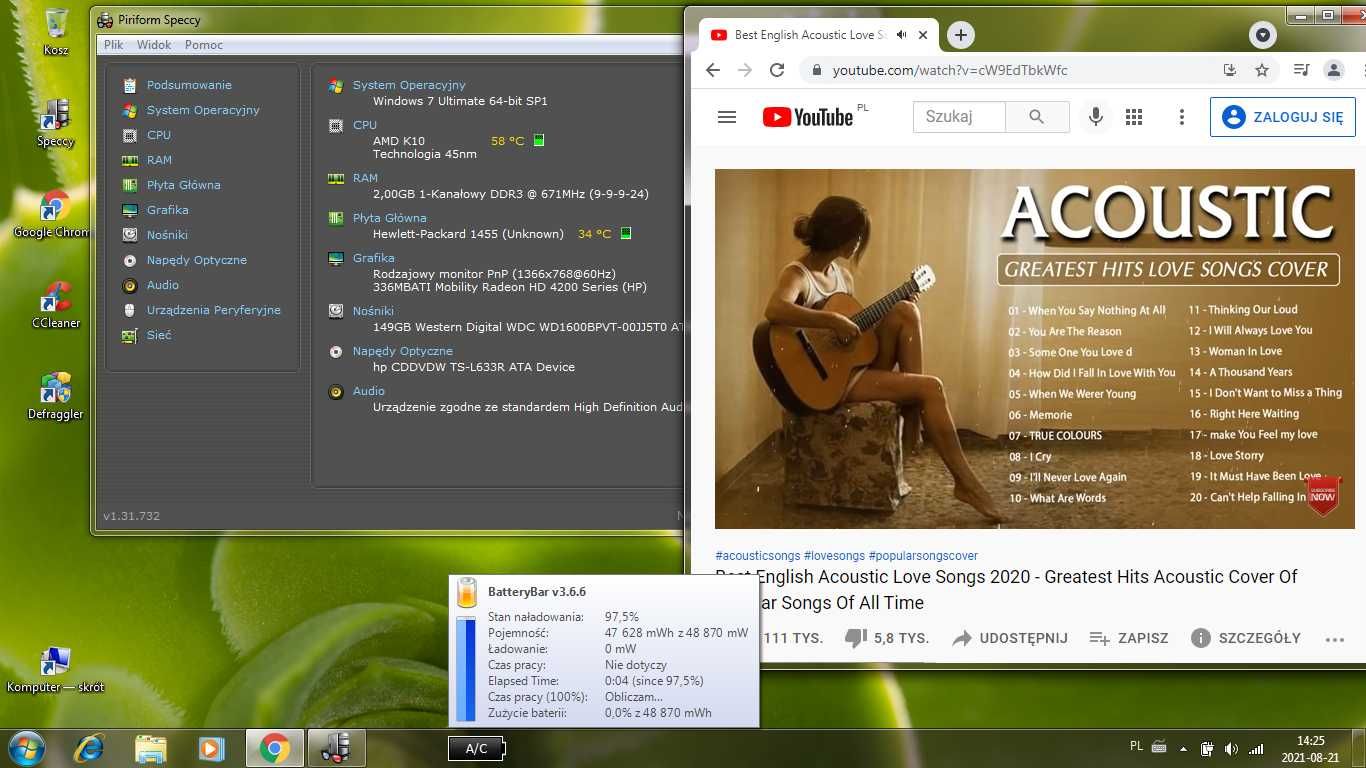Click the YouTube Szukaj search field
This screenshot has width=1366, height=768.
tap(959, 117)
